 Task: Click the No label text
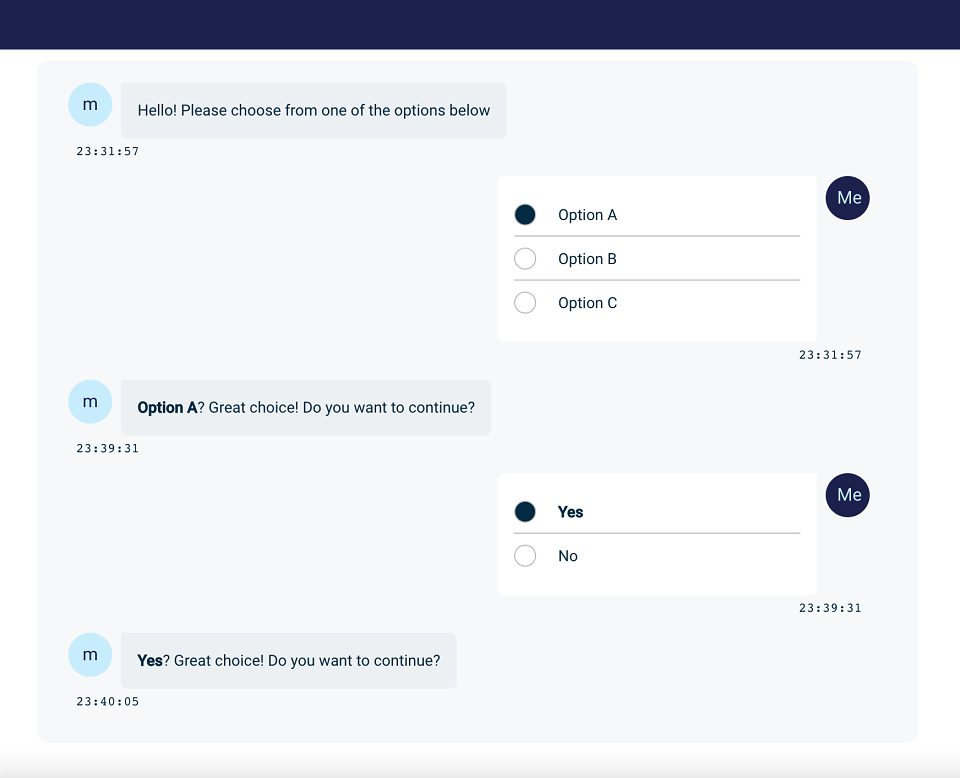(x=568, y=556)
